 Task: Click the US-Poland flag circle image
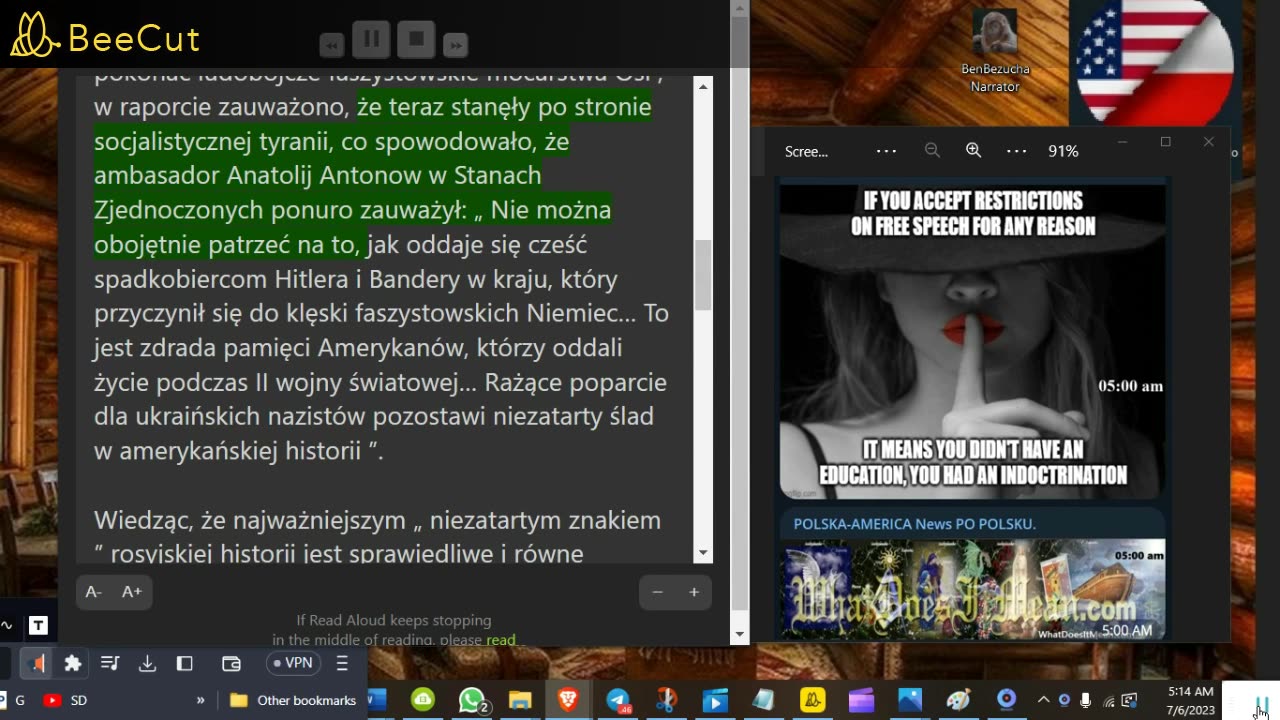tap(1155, 60)
